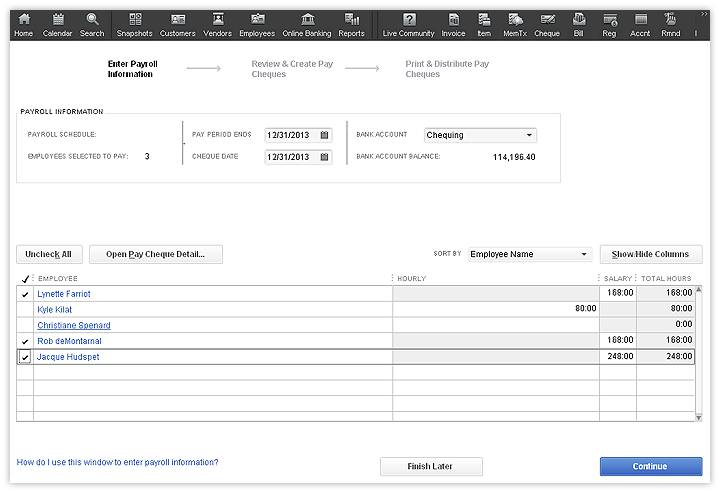
Task: Click the Salary column header
Action: (x=618, y=279)
